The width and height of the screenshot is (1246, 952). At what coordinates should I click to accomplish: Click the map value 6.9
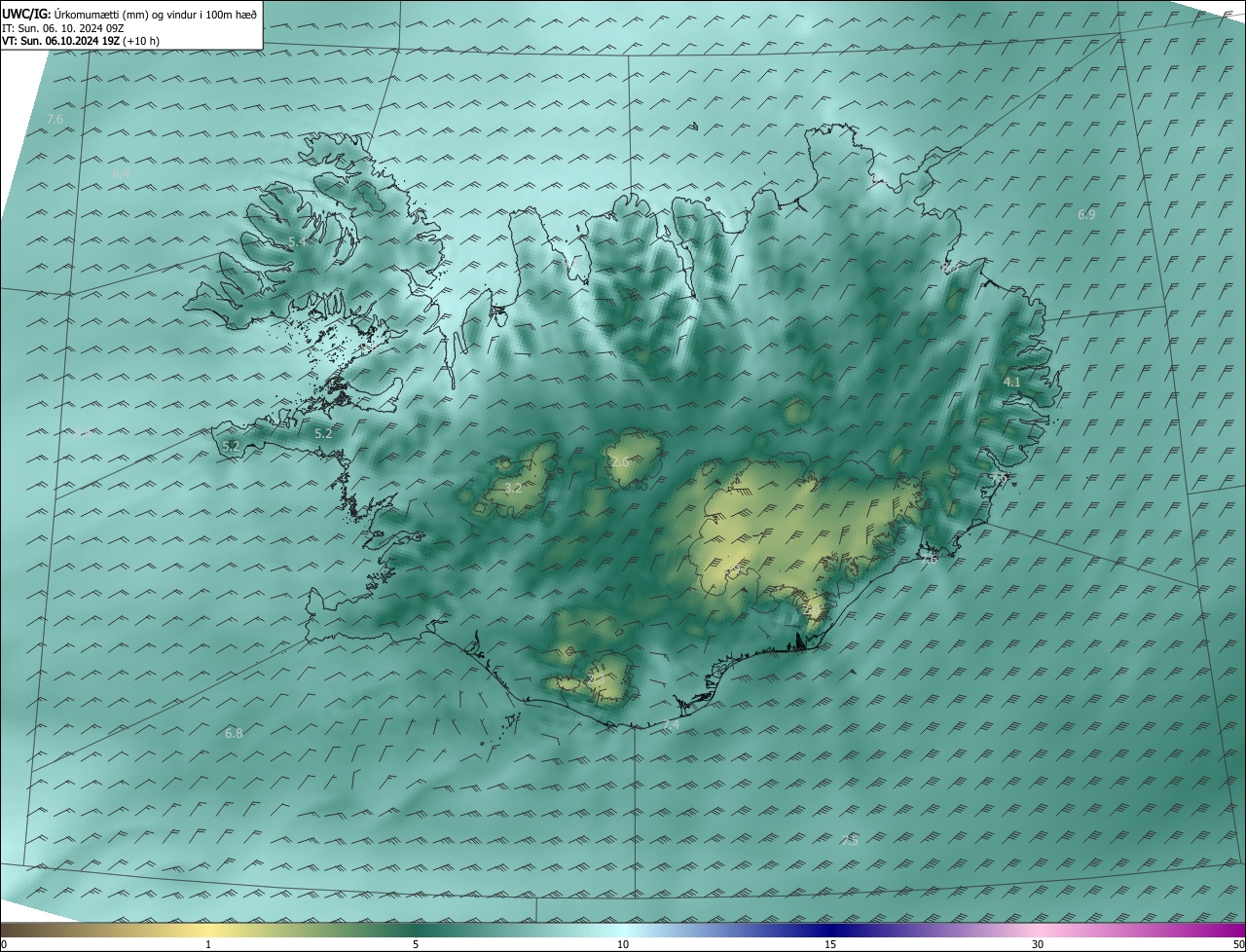(x=1086, y=214)
